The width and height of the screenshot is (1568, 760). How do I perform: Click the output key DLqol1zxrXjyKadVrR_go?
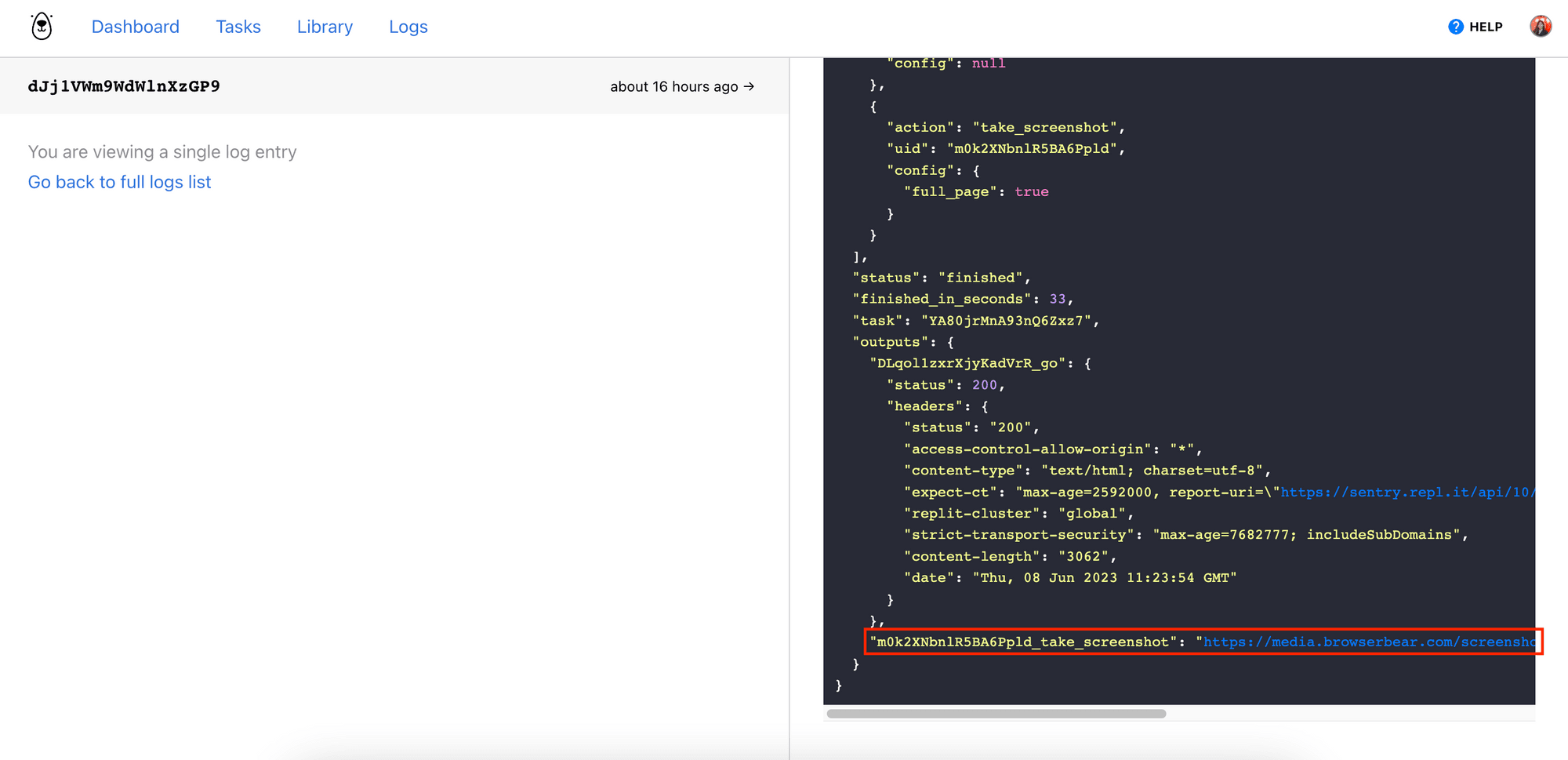(x=967, y=363)
